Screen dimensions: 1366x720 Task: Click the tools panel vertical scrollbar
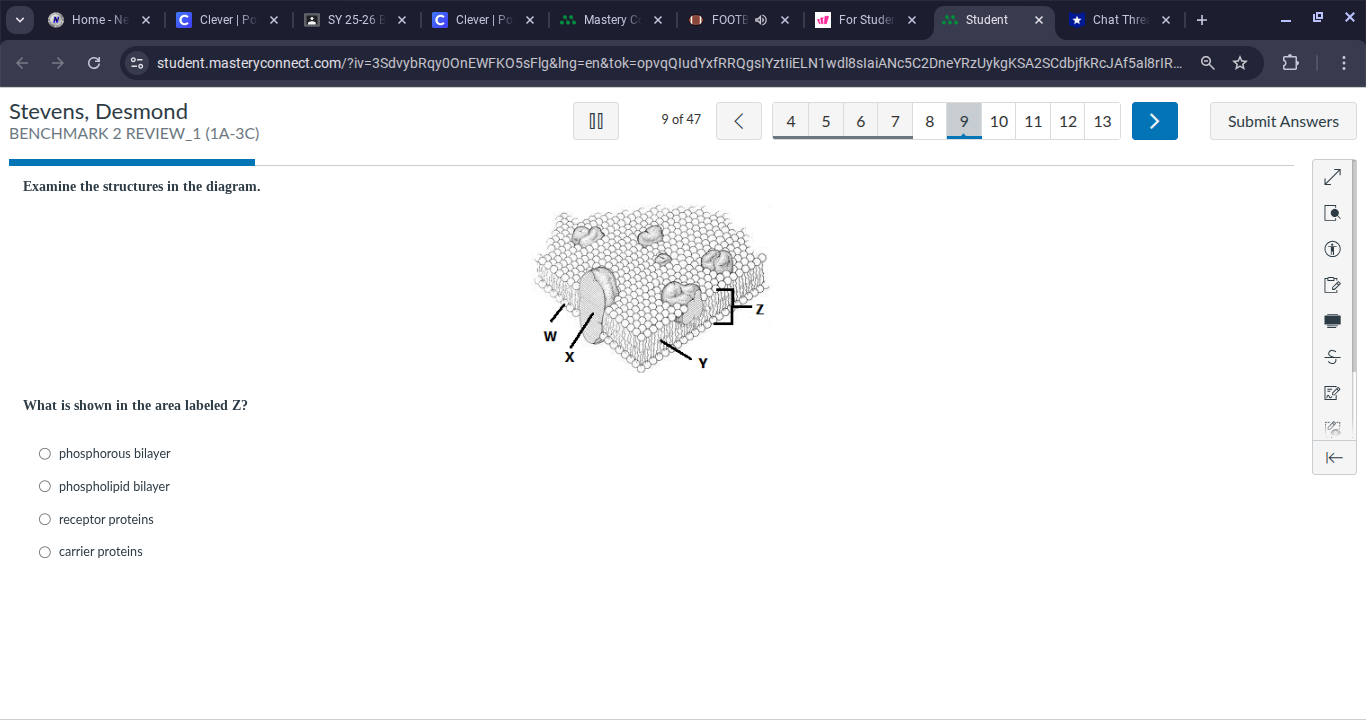click(1354, 265)
